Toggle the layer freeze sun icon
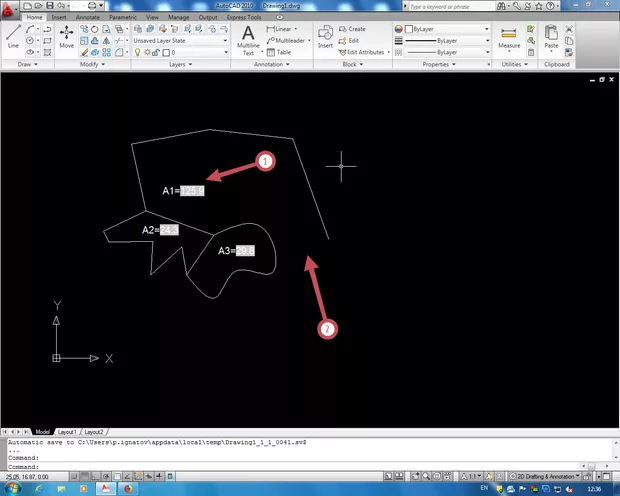This screenshot has height=496, width=620. [146, 52]
